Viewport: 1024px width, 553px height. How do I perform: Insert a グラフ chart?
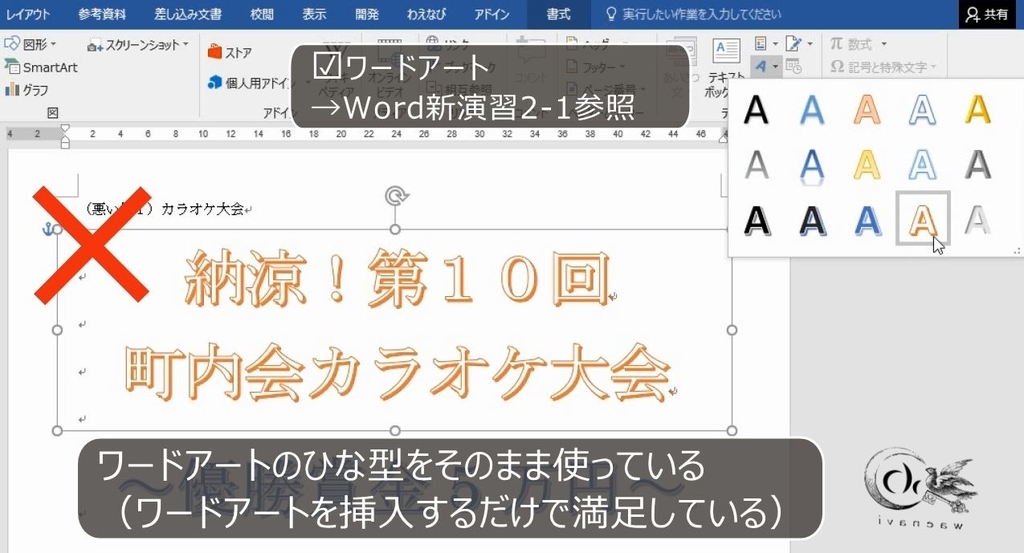coord(27,89)
